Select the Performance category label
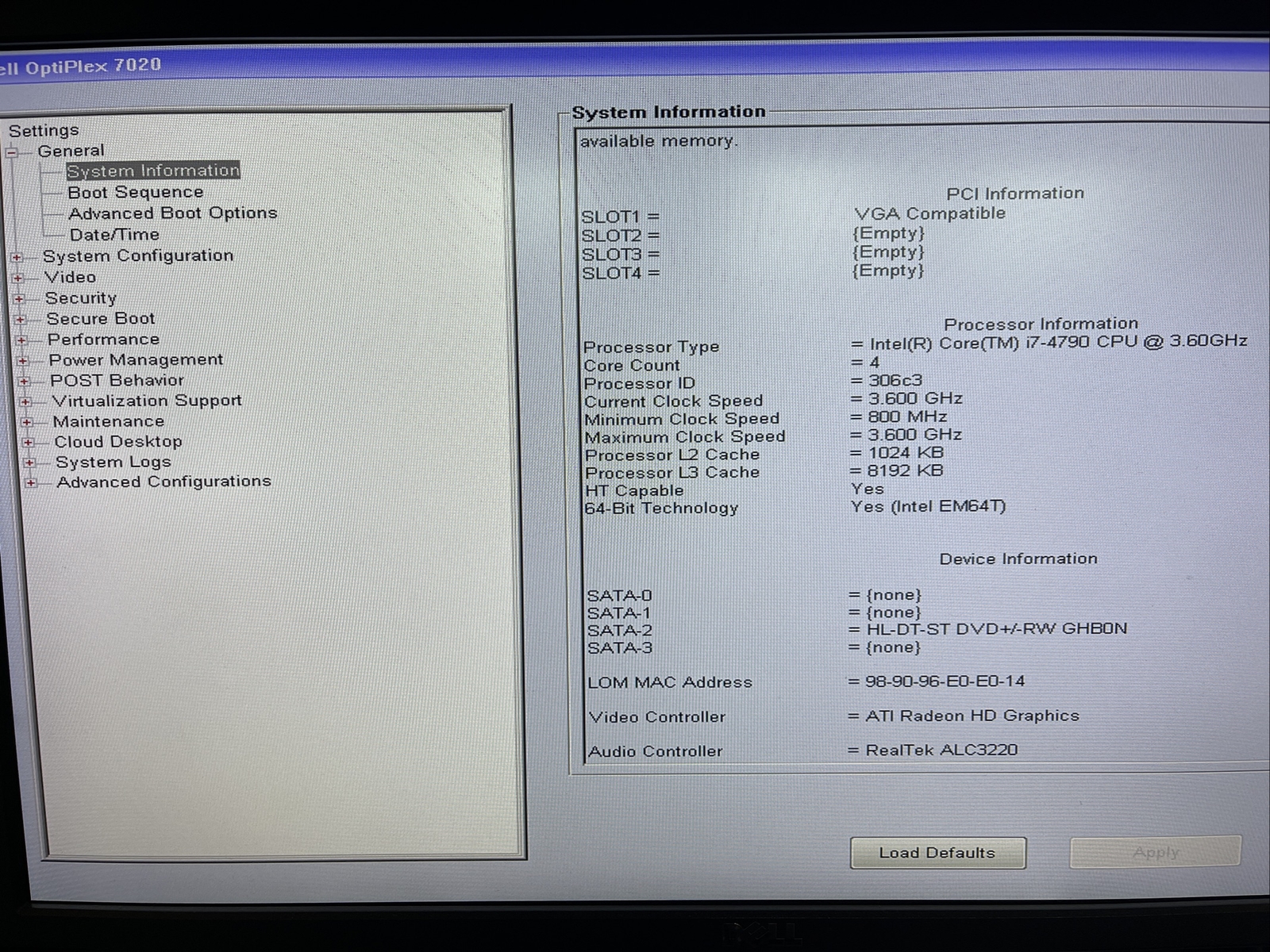This screenshot has height=952, width=1270. pos(104,340)
